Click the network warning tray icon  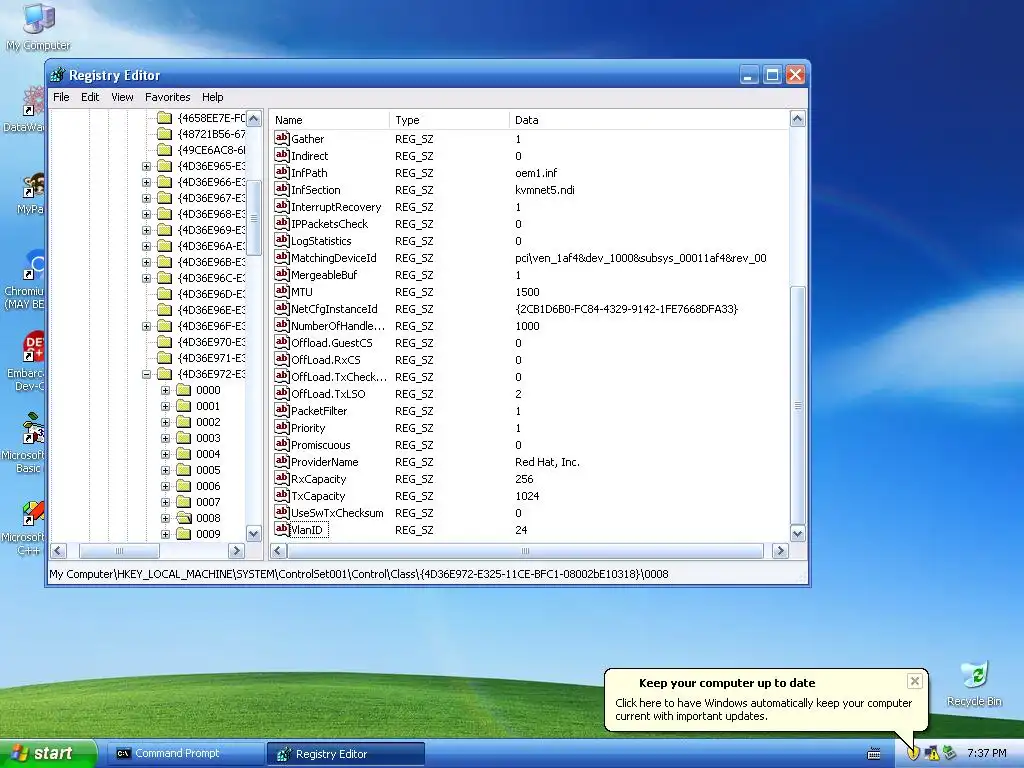coord(932,753)
